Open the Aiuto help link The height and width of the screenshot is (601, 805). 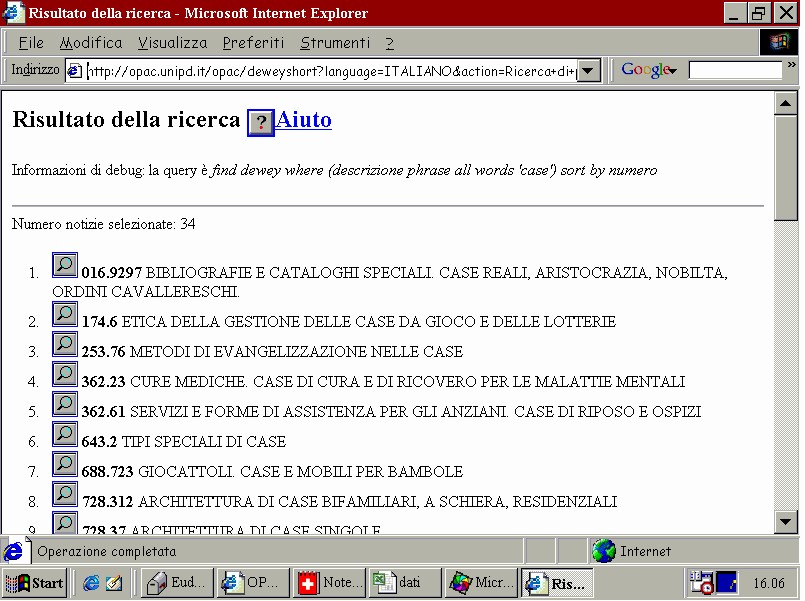click(303, 120)
